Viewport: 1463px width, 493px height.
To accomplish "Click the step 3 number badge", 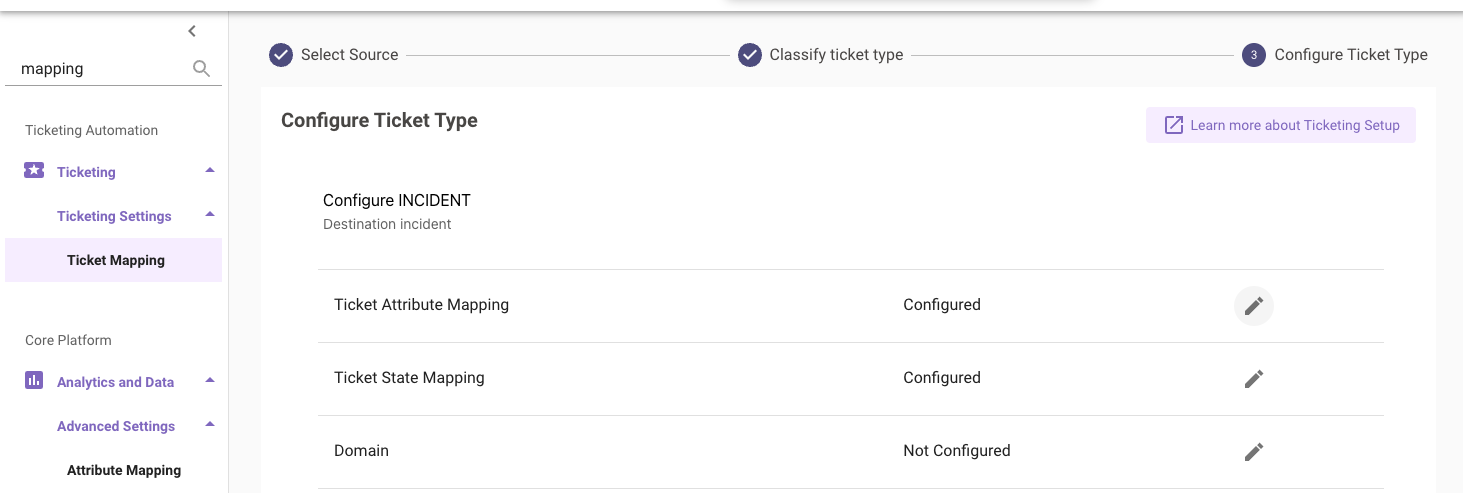I will (1254, 55).
